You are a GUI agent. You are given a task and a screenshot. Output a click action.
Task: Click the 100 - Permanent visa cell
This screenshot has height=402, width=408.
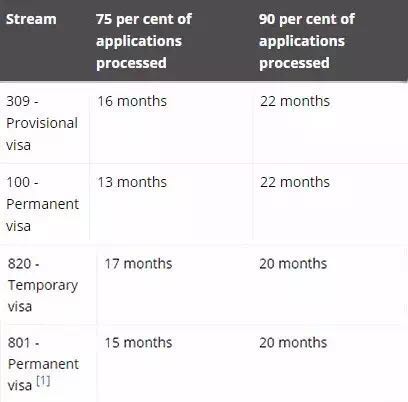43,204
